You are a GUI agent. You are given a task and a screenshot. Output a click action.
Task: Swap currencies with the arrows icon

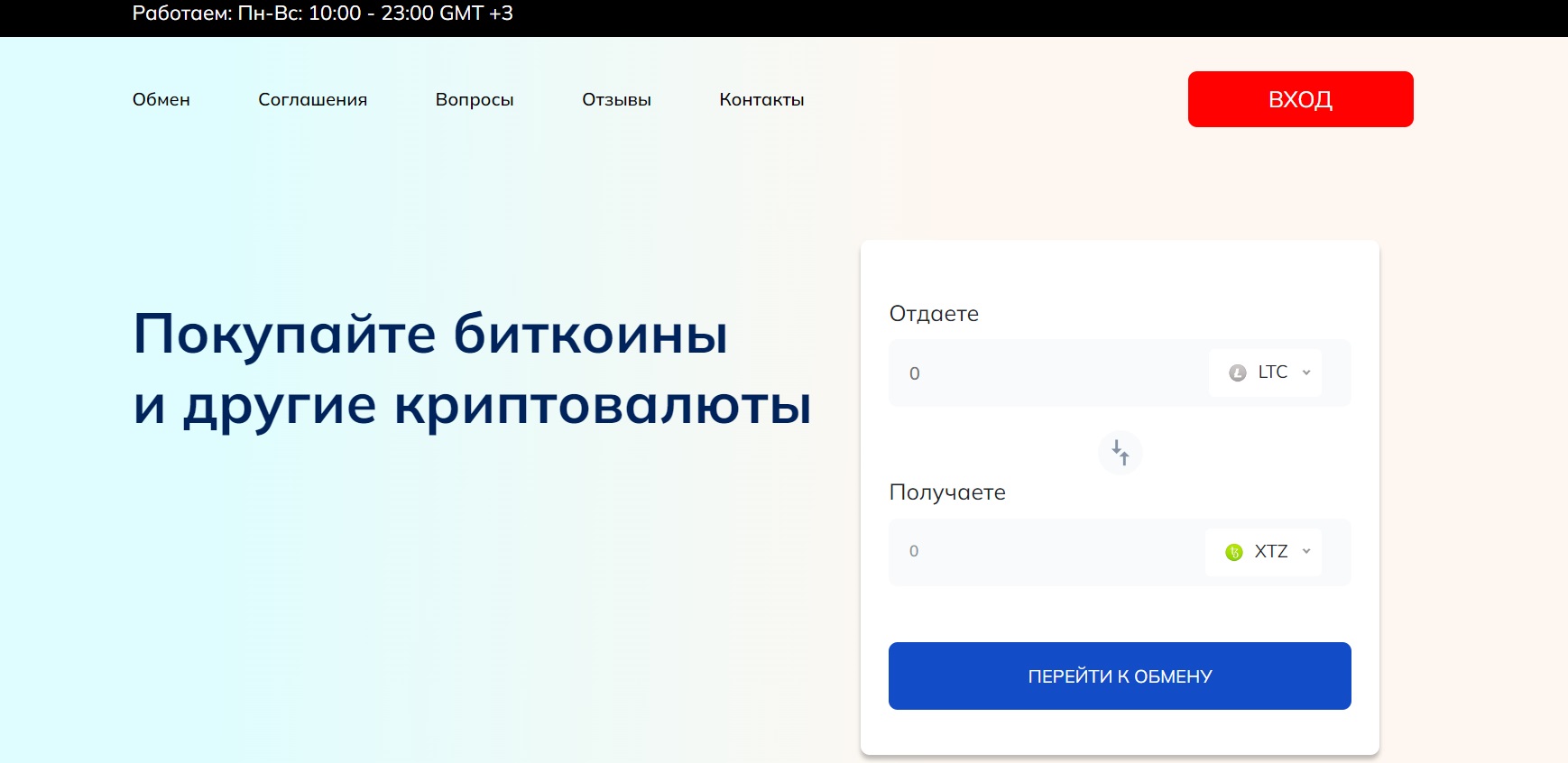tap(1121, 452)
